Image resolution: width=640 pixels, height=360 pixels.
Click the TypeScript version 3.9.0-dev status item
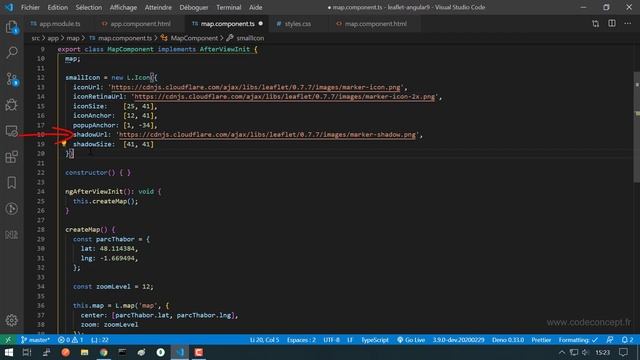[458, 340]
